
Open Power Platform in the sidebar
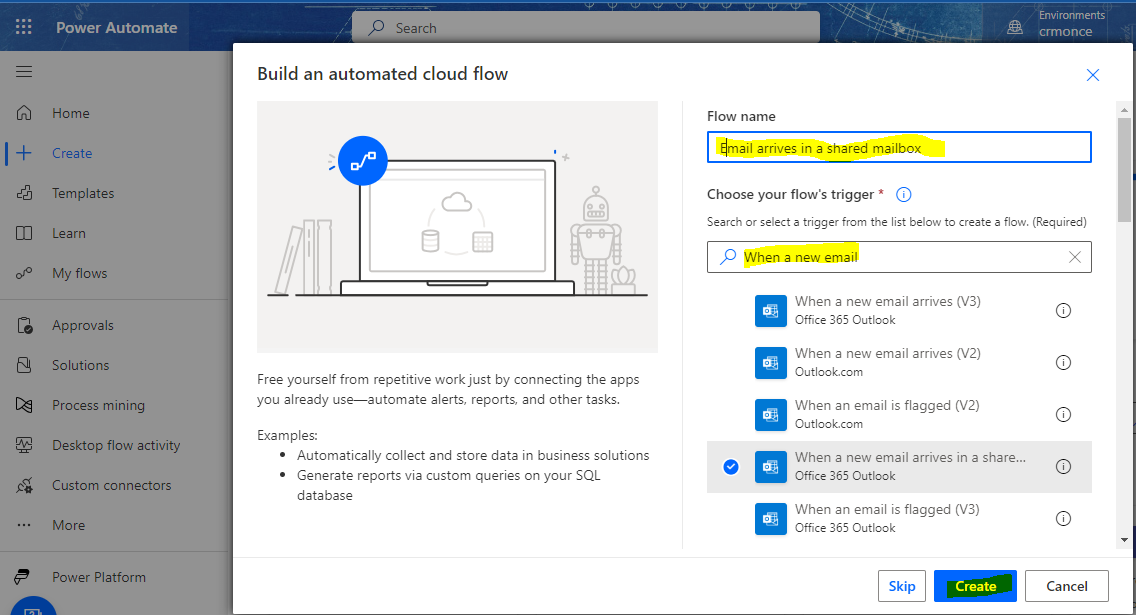(99, 577)
